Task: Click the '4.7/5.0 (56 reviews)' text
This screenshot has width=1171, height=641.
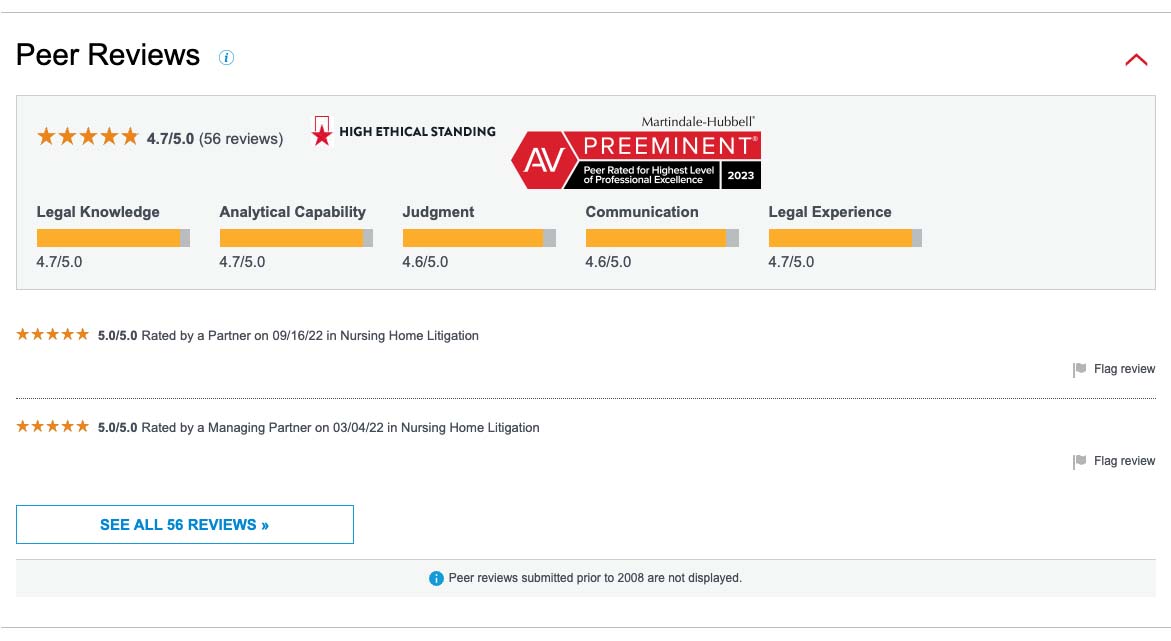Action: [x=215, y=139]
